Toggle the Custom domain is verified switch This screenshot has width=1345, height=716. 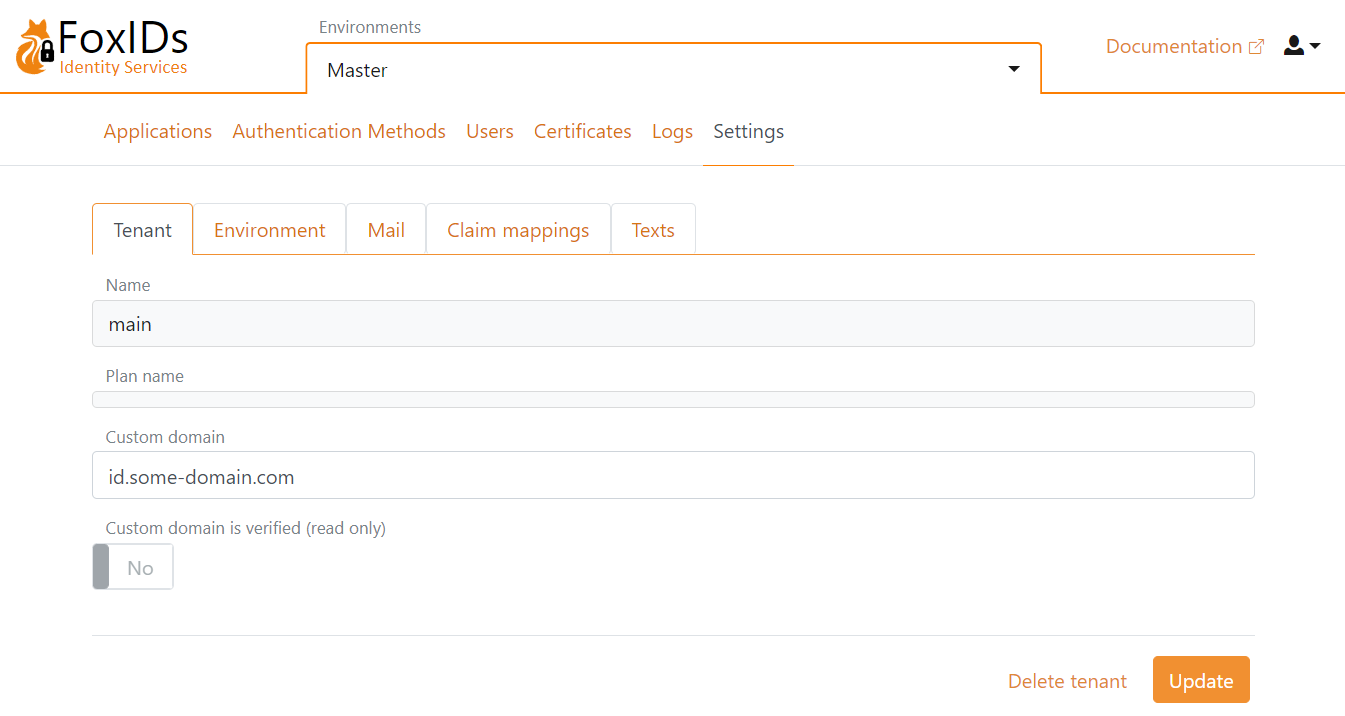click(x=132, y=567)
